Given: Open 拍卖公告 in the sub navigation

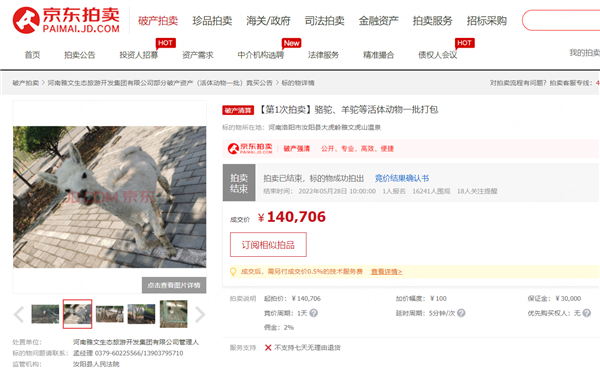Looking at the screenshot, I should 80,55.
